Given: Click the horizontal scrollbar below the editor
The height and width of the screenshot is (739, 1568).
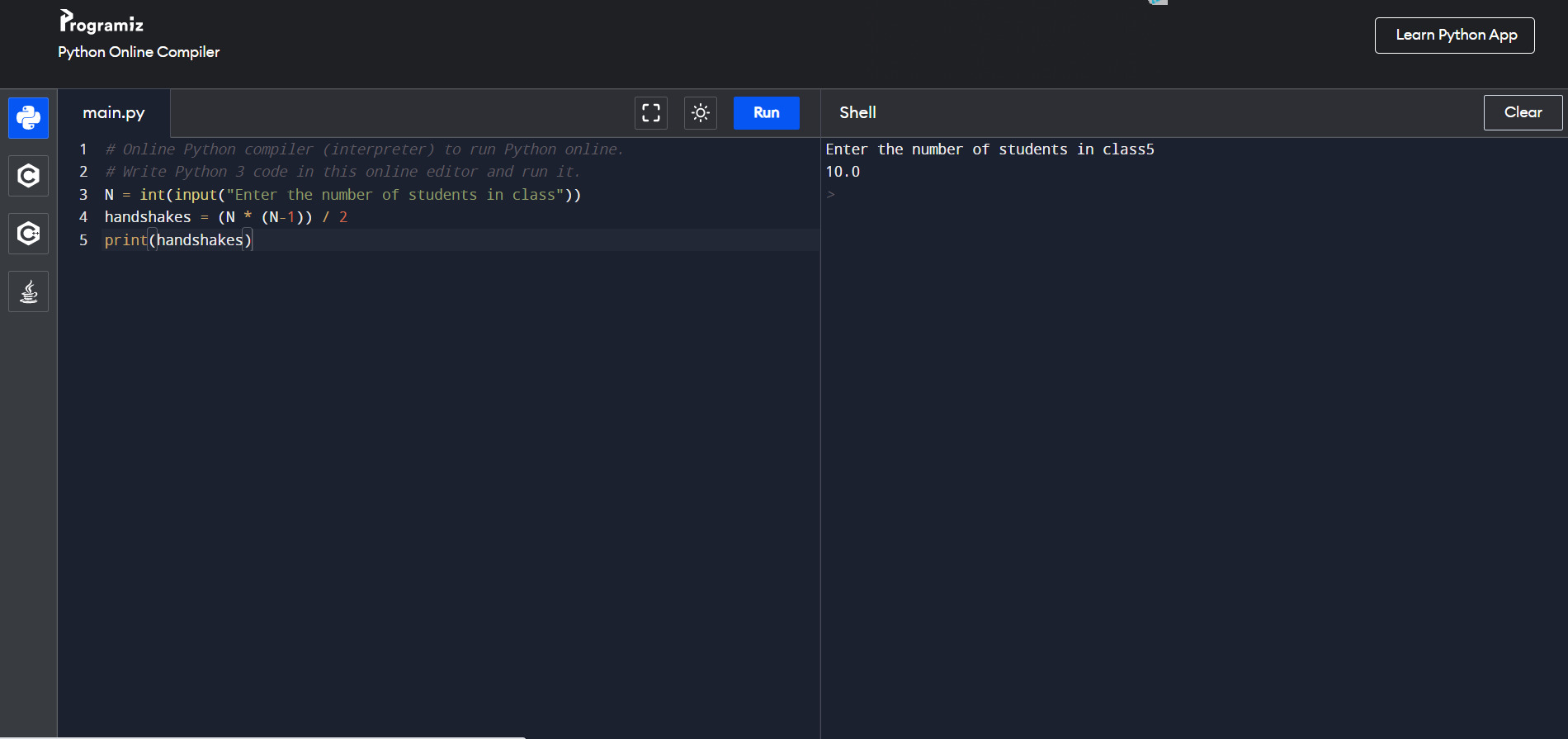Looking at the screenshot, I should [x=289, y=737].
